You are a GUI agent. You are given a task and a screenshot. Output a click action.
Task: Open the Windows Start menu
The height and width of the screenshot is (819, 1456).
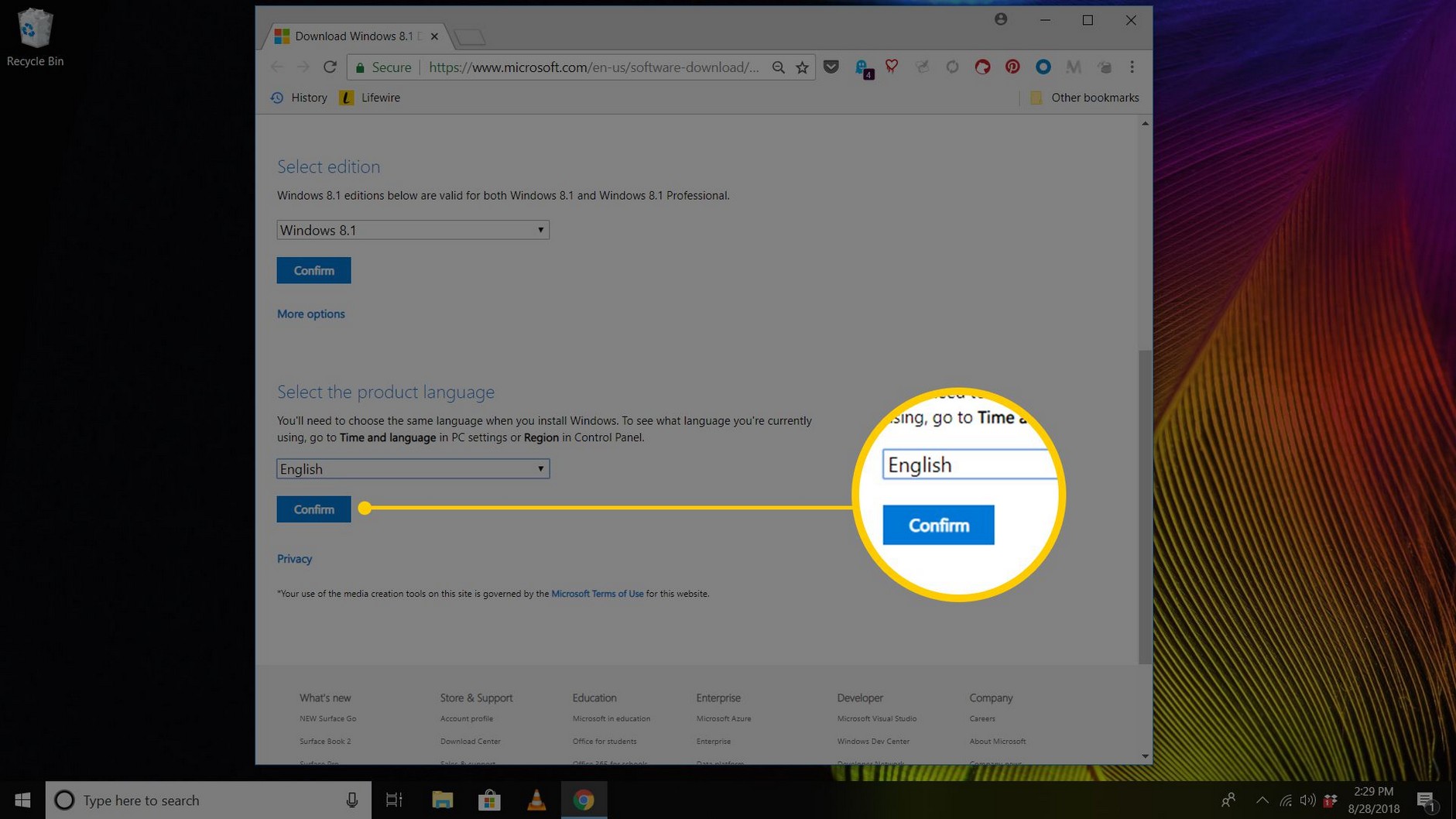point(22,800)
